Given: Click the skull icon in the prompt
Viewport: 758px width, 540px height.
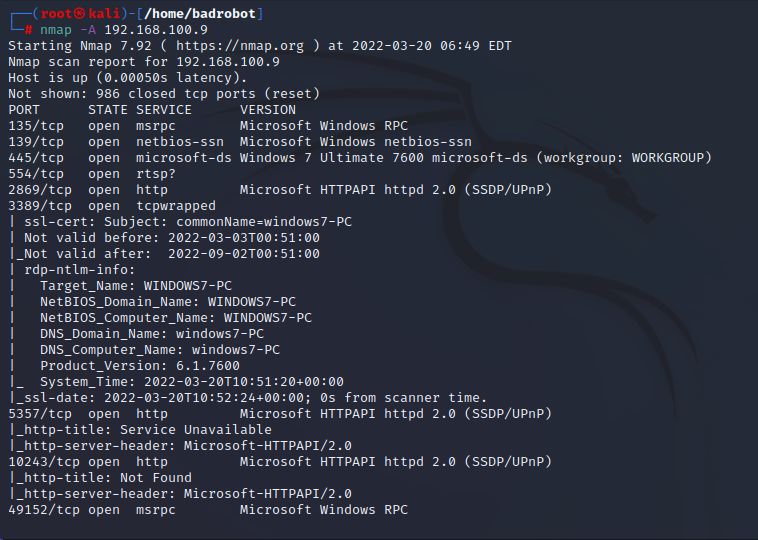Looking at the screenshot, I should 80,14.
